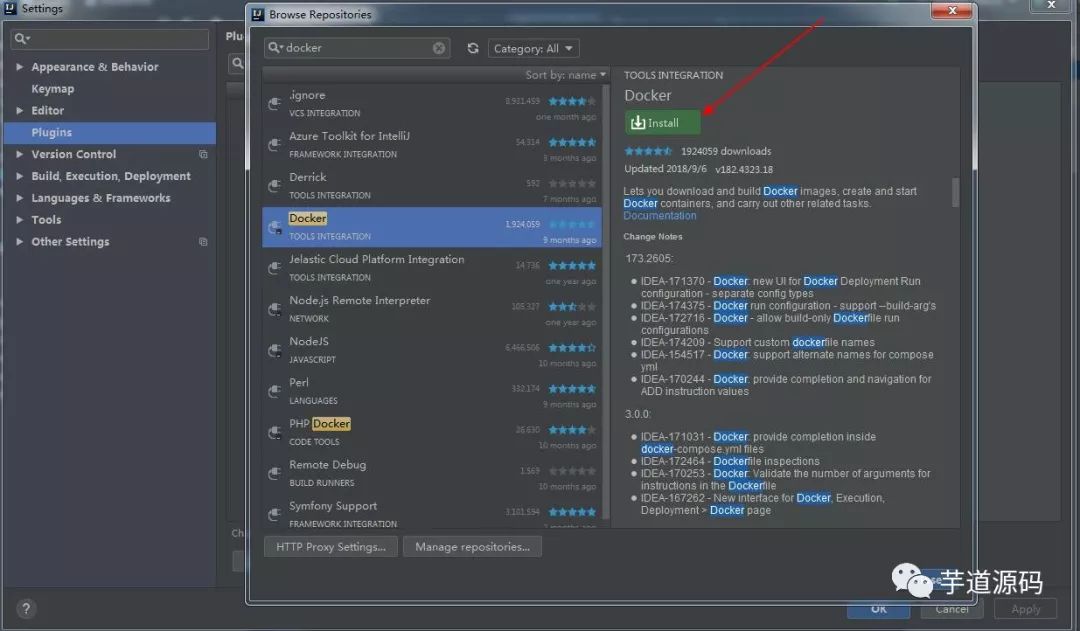Select the .ignore plugin row
1080x631 pixels.
point(432,104)
